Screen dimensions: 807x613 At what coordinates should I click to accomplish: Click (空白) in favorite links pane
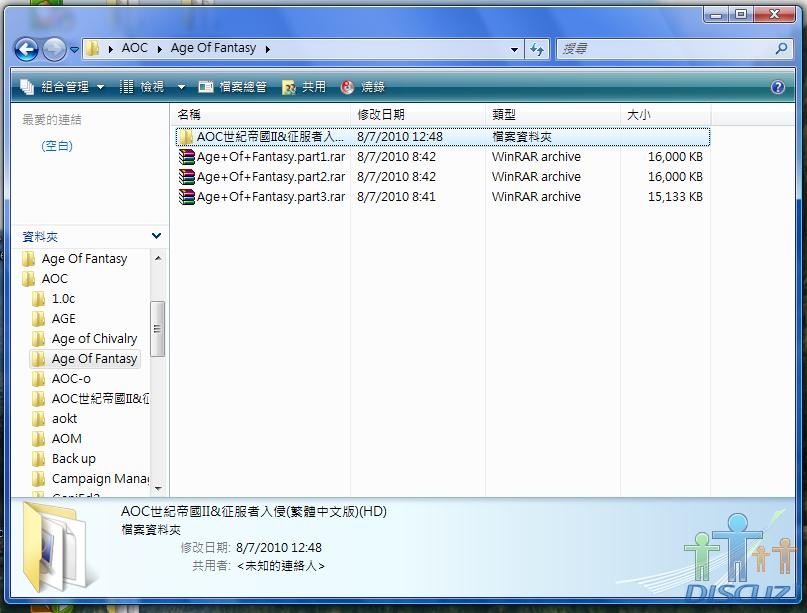point(57,146)
